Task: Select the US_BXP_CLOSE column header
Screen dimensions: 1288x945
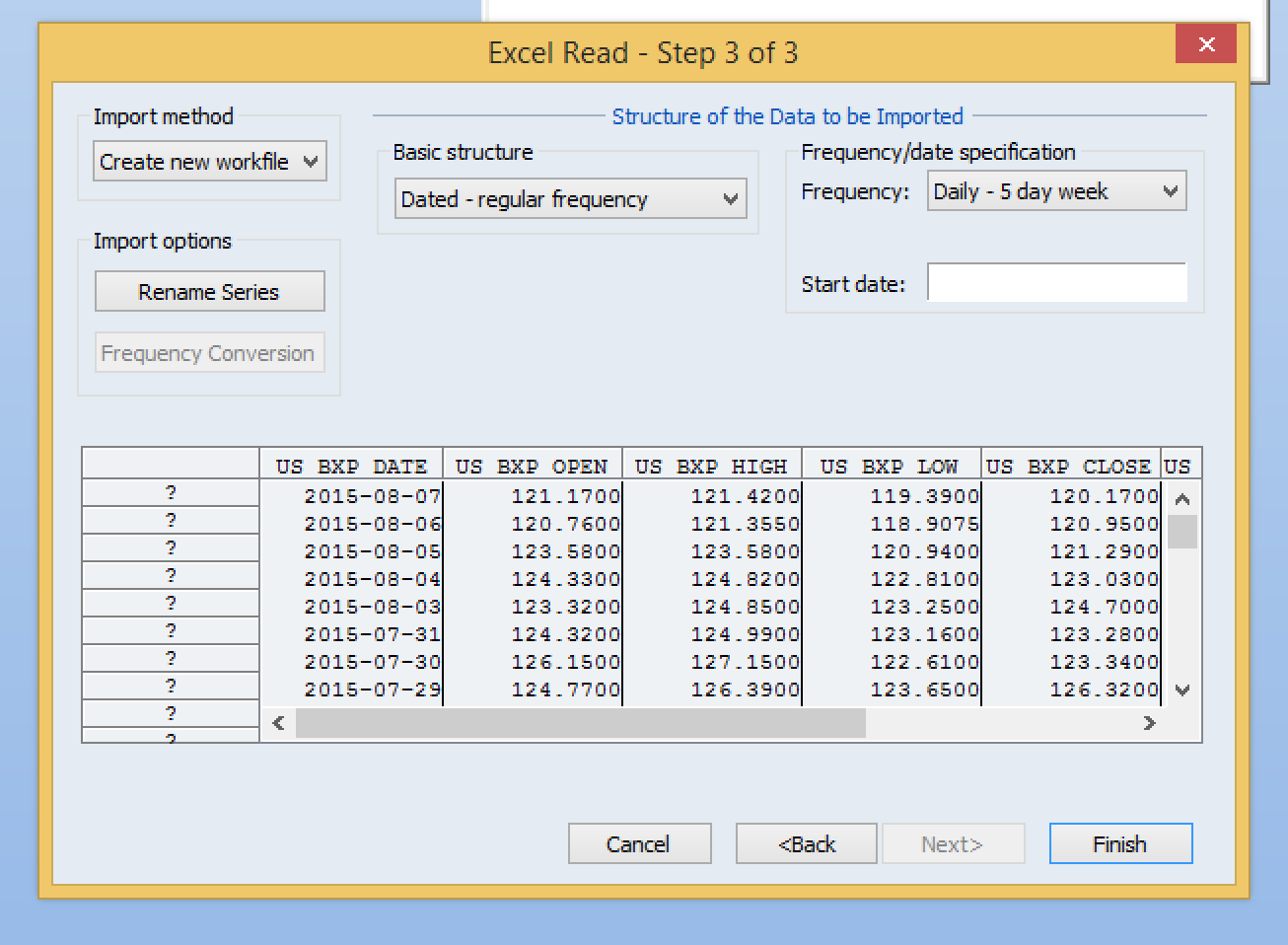Action: tap(1070, 466)
